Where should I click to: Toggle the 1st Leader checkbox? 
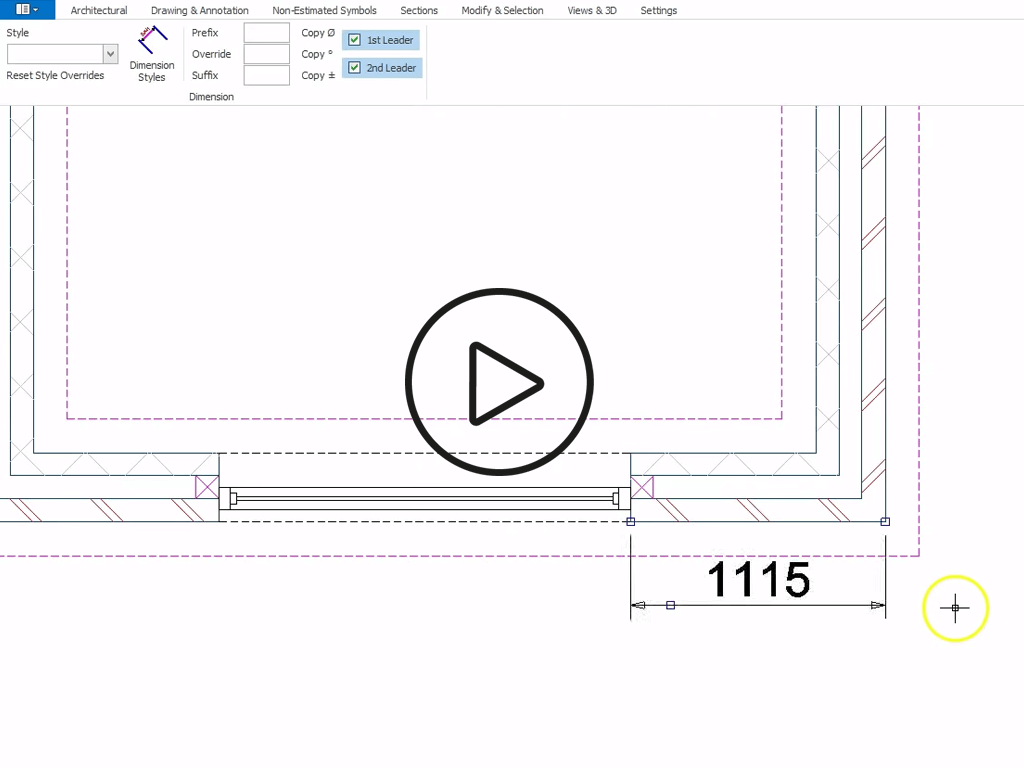(x=354, y=40)
